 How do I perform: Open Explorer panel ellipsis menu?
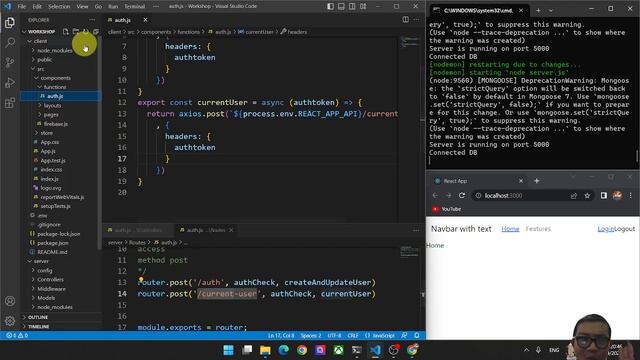[x=92, y=20]
